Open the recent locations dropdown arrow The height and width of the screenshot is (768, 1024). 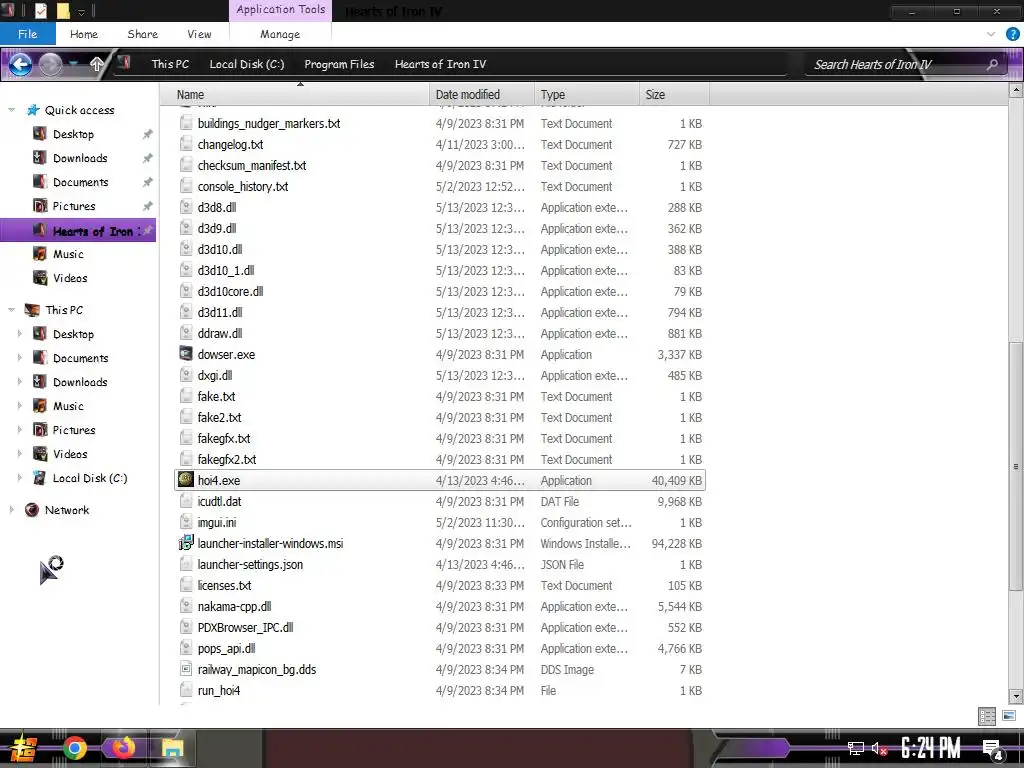point(74,64)
